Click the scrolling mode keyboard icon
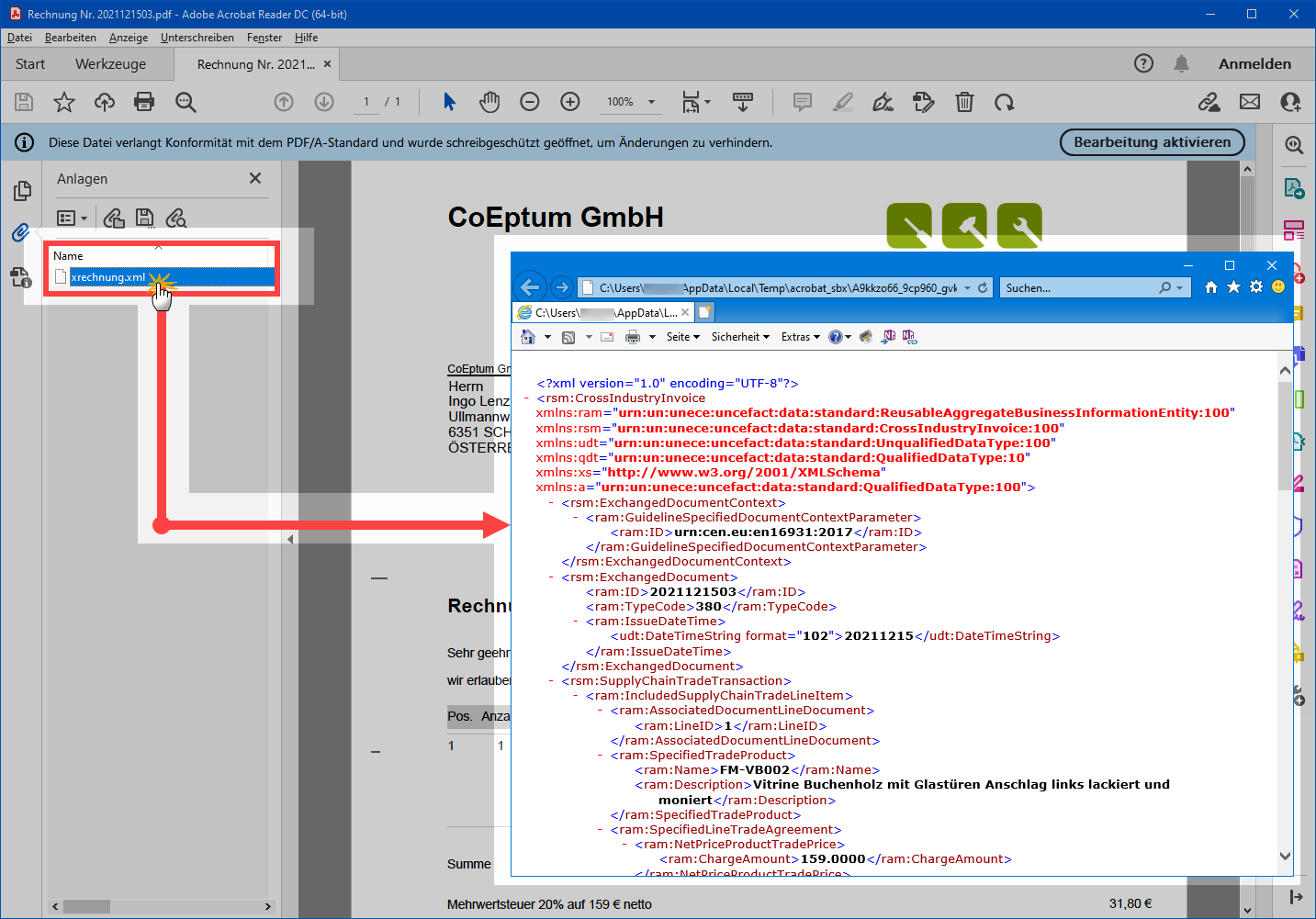The height and width of the screenshot is (919, 1316). 743,102
